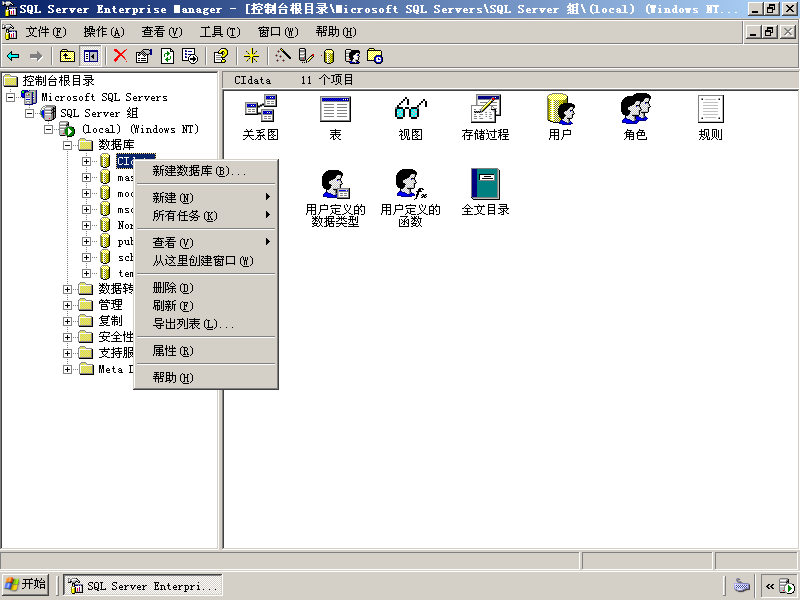Choose 删除(D) from context menu
The width and height of the screenshot is (800, 600).
pos(206,288)
